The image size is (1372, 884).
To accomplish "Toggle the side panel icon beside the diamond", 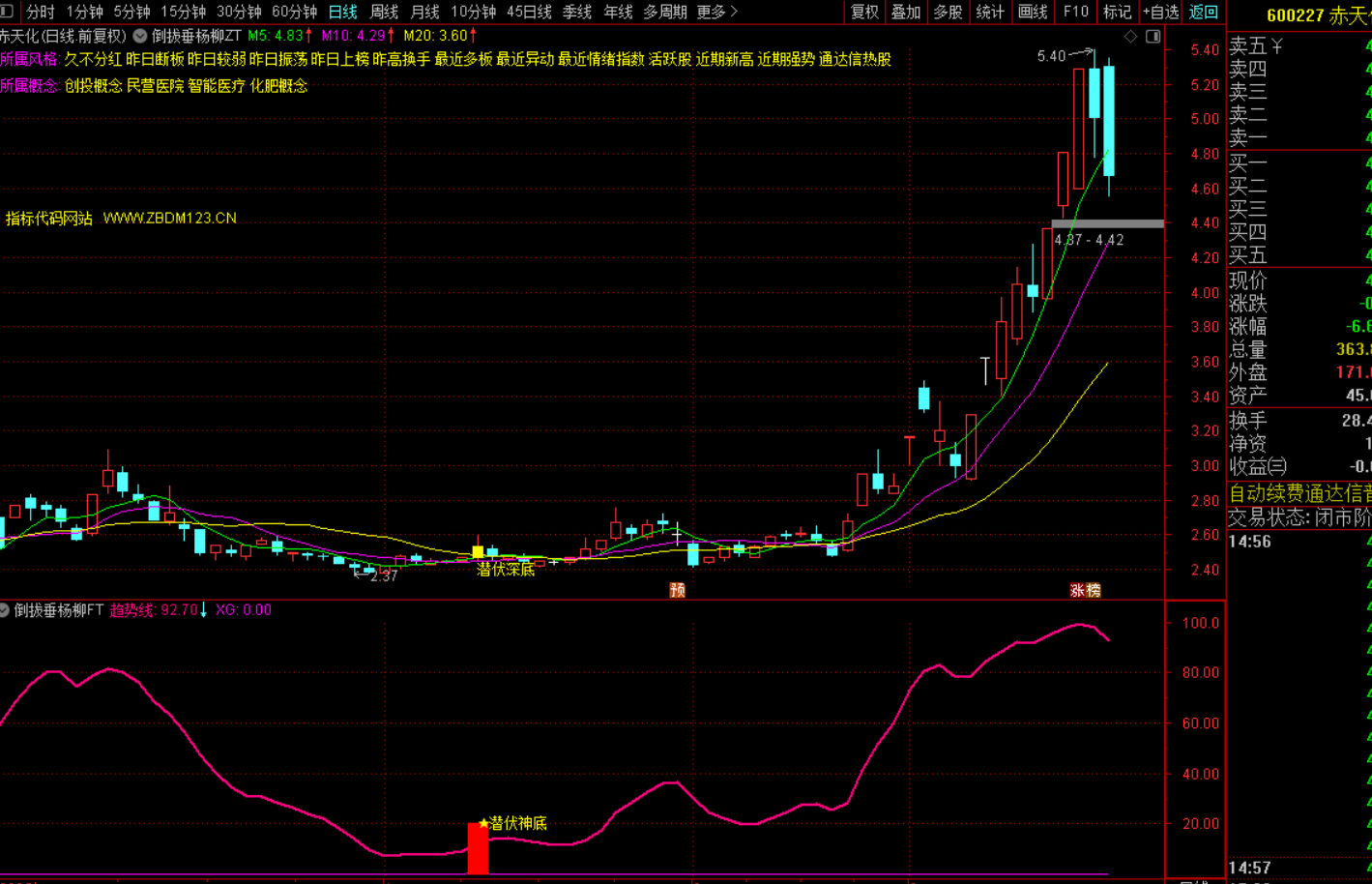I will pos(1153,37).
